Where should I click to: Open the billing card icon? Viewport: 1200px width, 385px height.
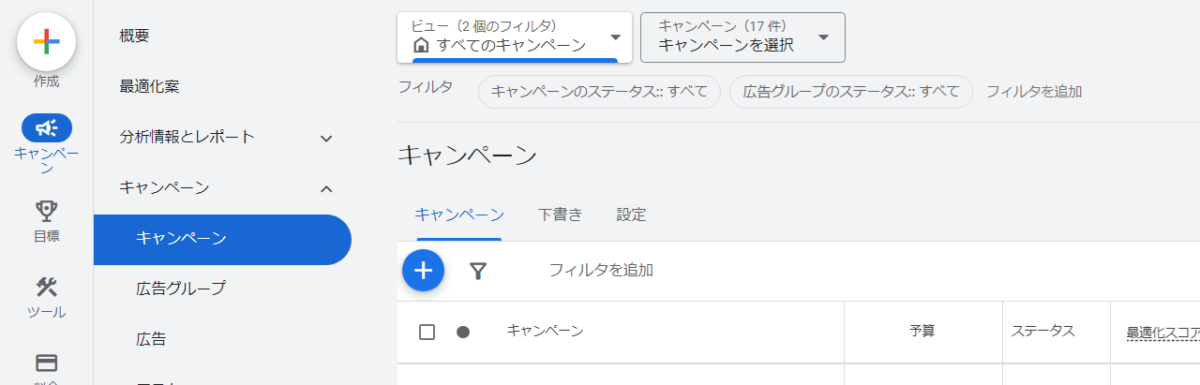(46, 363)
